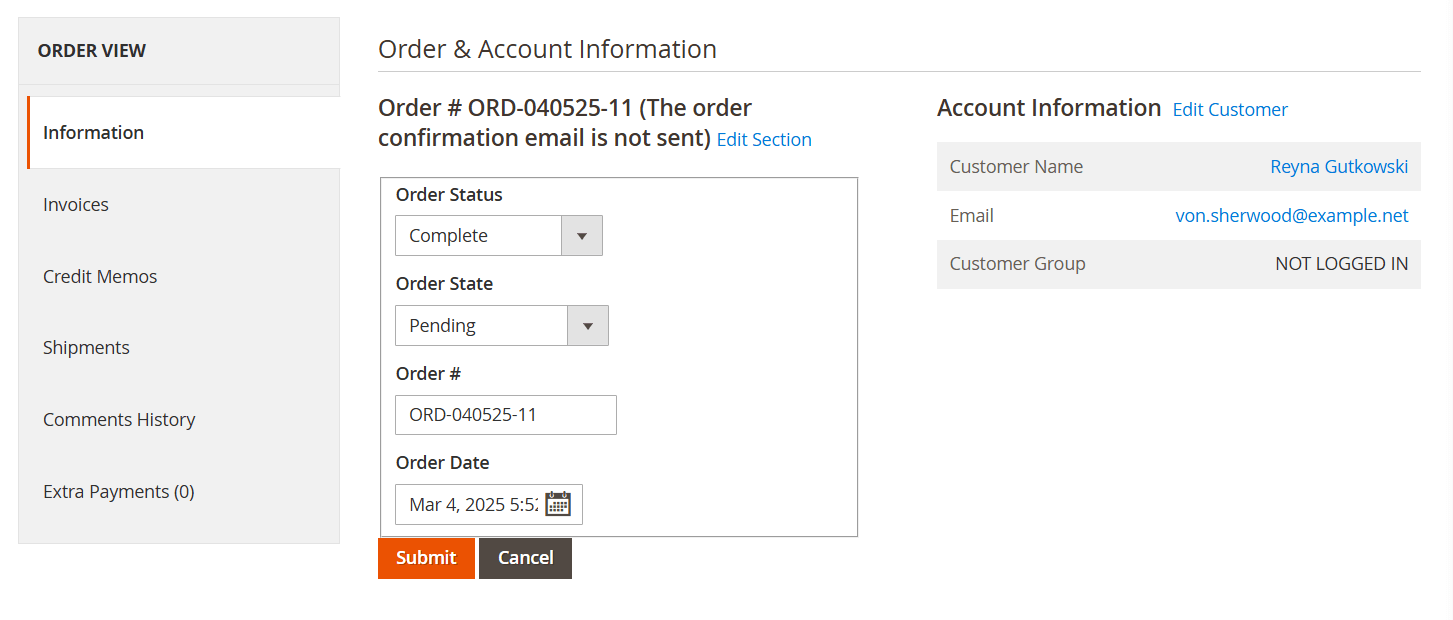The height and width of the screenshot is (620, 1453).
Task: Click the Order State dropdown arrow
Action: point(588,326)
